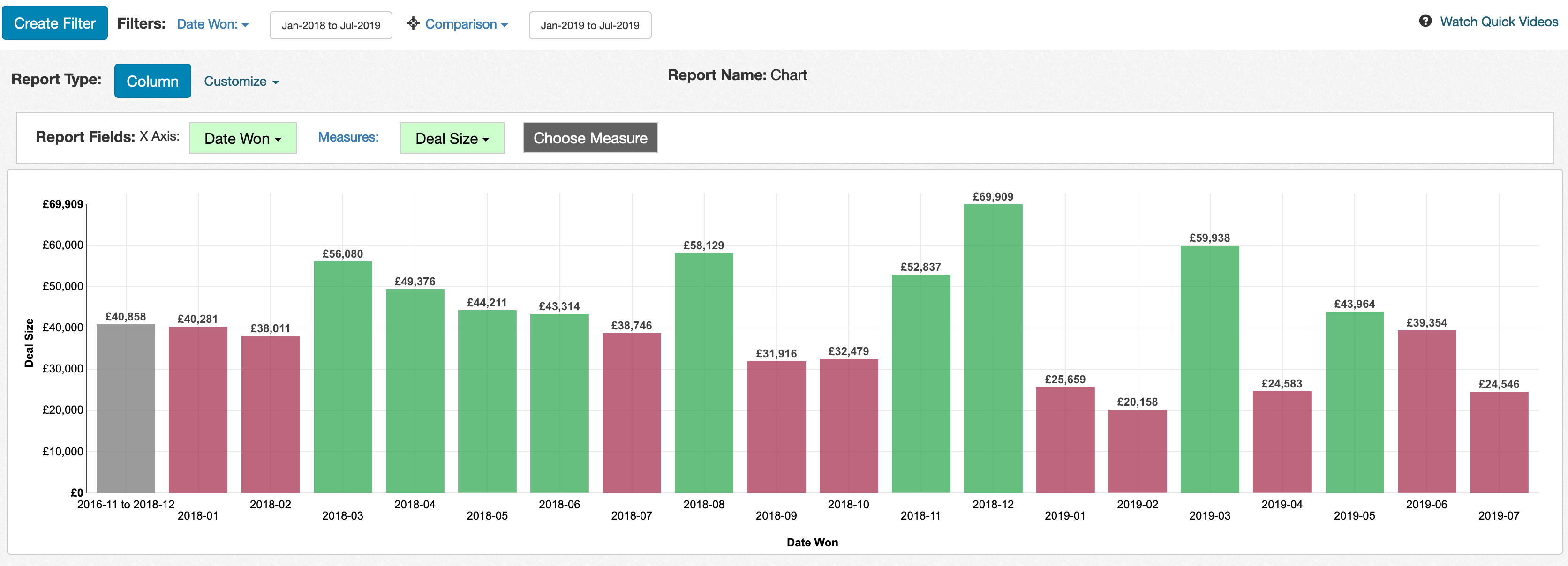This screenshot has width=1568, height=566.
Task: Open the Date Won filter dropdown
Action: (x=212, y=24)
